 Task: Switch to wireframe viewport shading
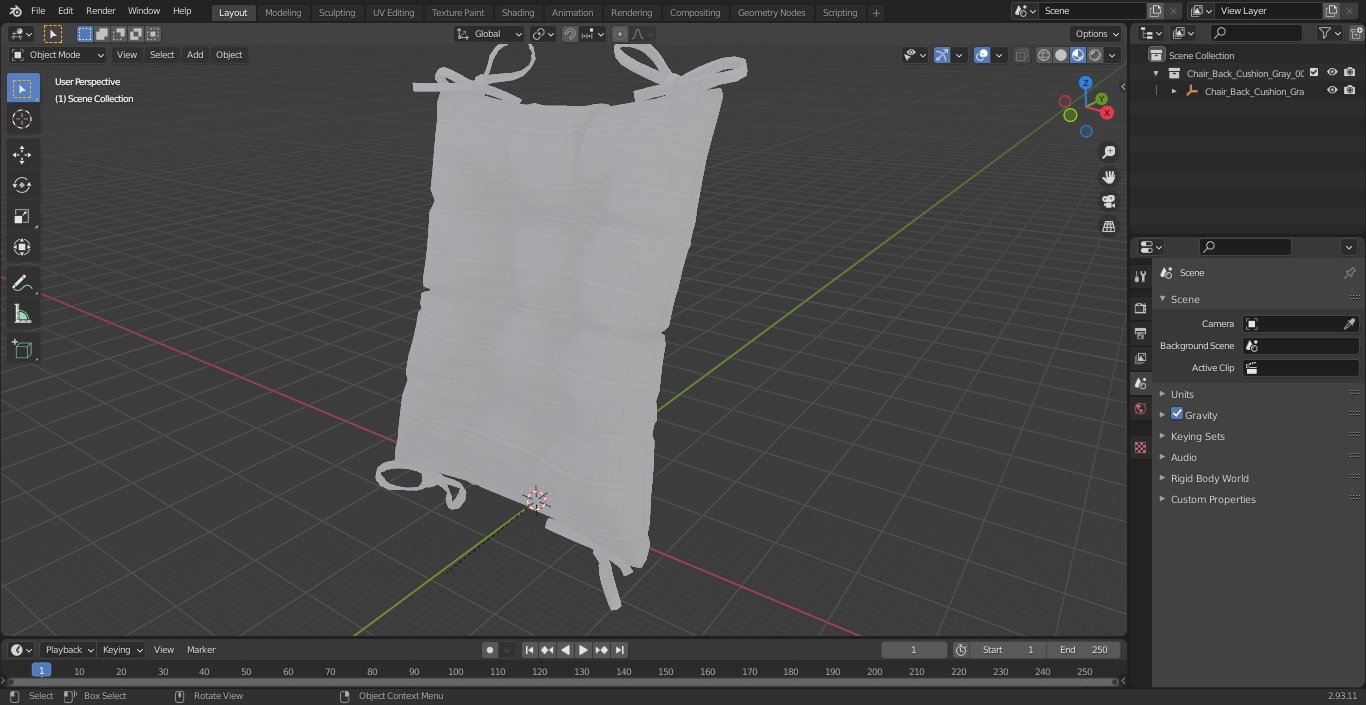[1044, 55]
